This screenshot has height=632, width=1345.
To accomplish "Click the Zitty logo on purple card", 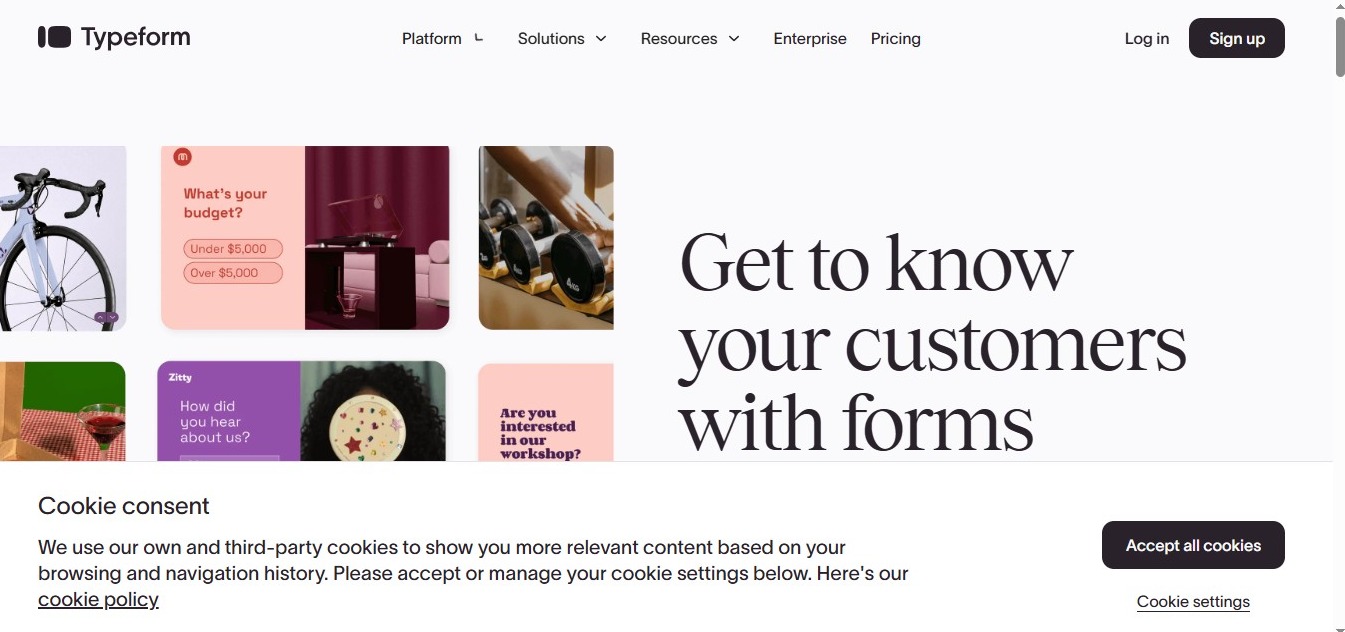I will pos(180,377).
